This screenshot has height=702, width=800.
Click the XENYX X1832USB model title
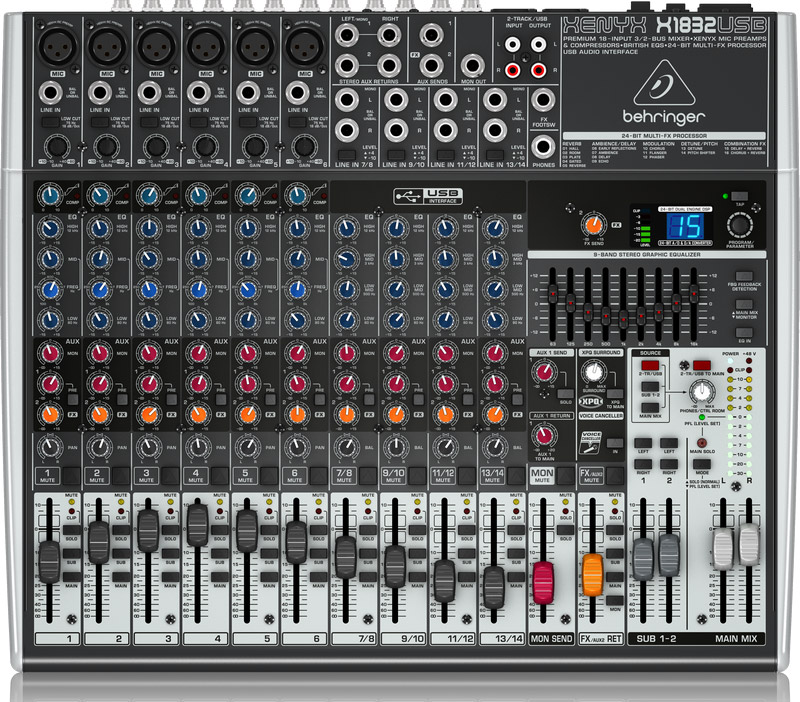[664, 24]
